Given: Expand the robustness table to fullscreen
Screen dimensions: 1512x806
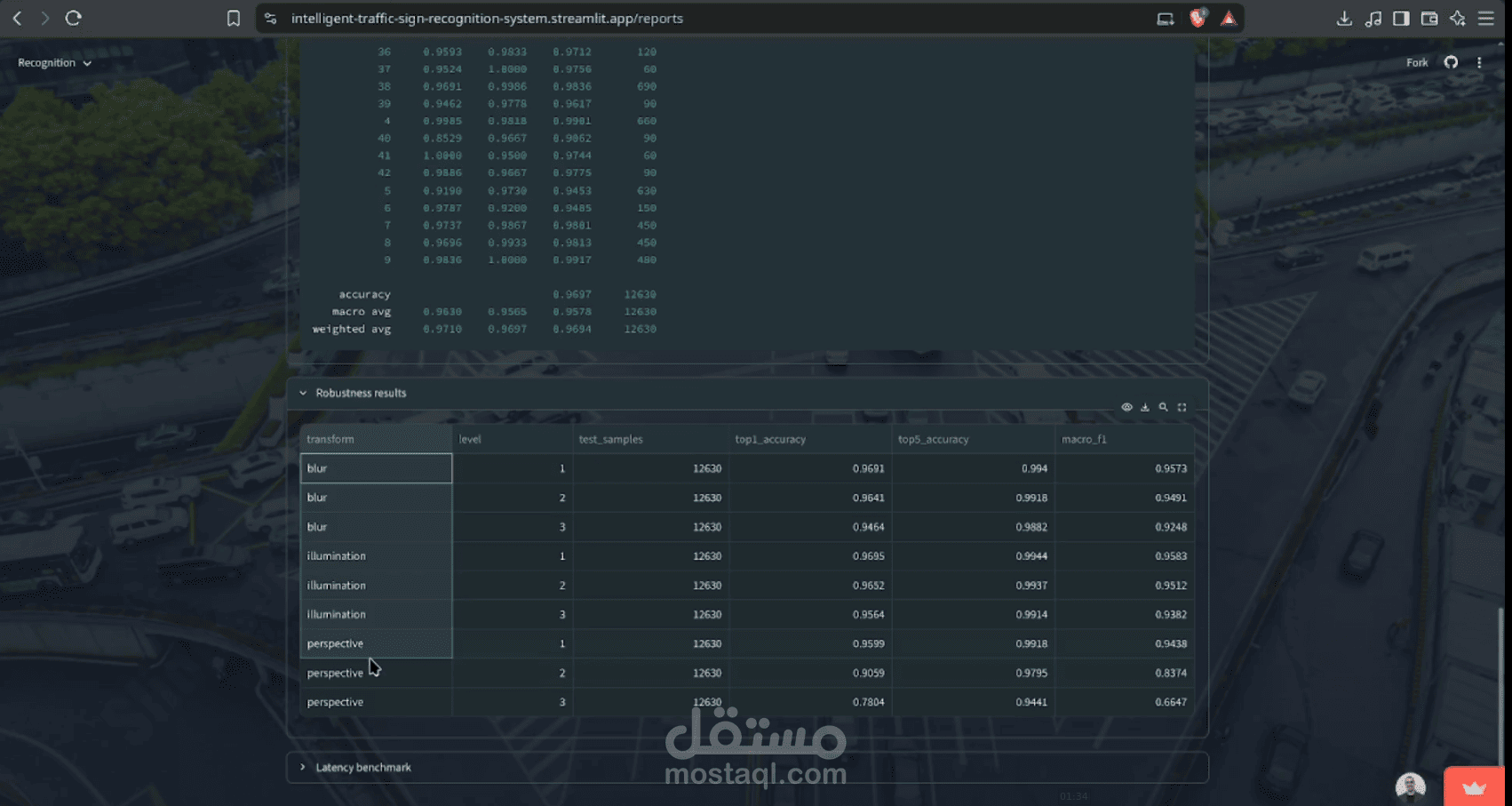Looking at the screenshot, I should coord(1182,407).
